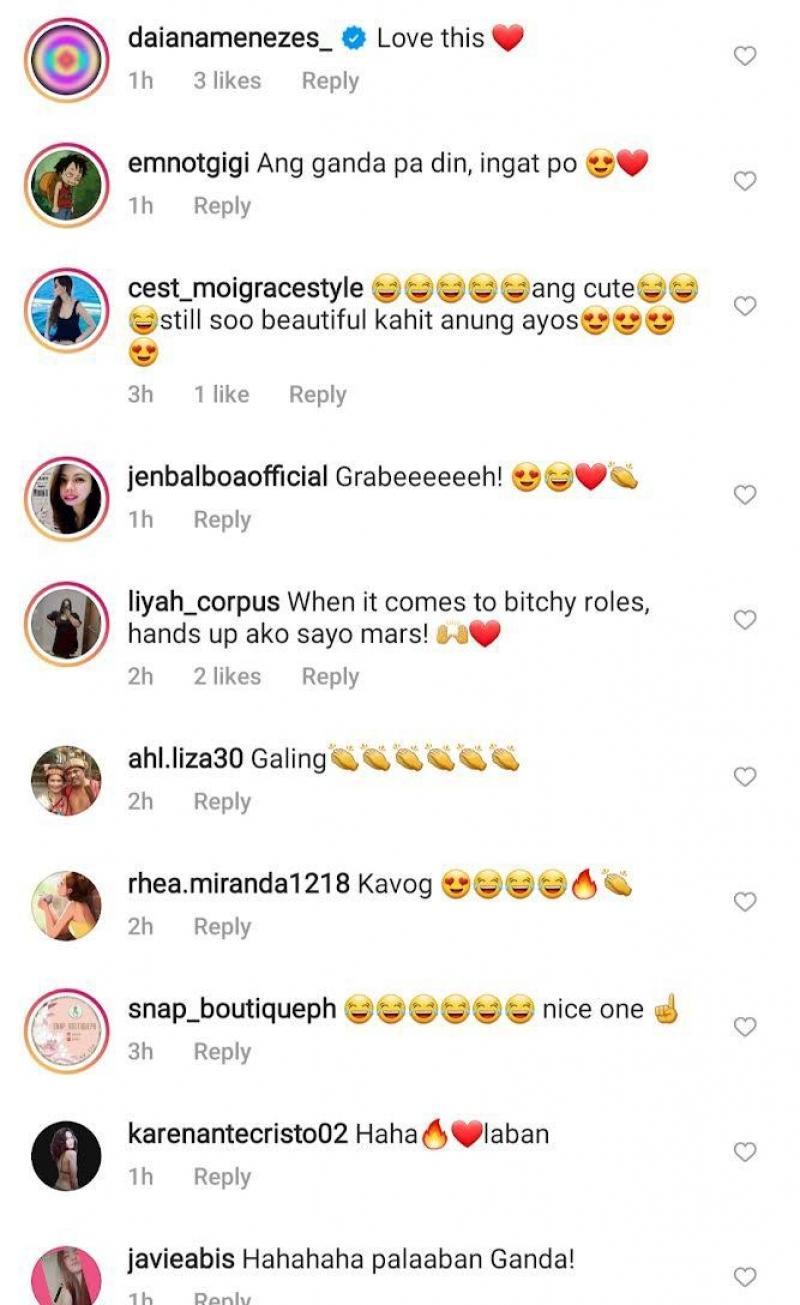The height and width of the screenshot is (1305, 800).
Task: Reply to daianamenezes_'s comment
Action: tap(330, 81)
